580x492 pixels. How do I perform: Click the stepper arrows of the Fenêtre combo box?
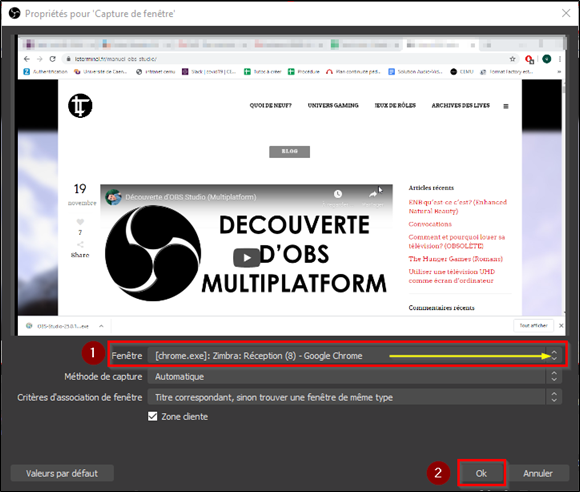(x=554, y=355)
